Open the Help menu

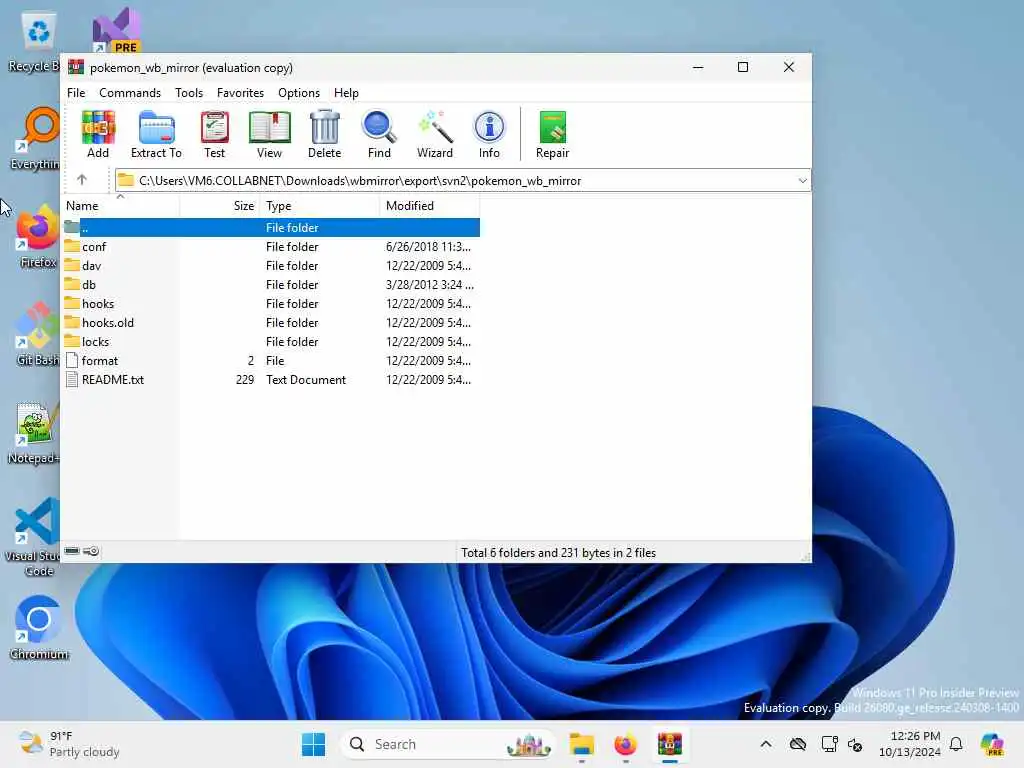[346, 93]
